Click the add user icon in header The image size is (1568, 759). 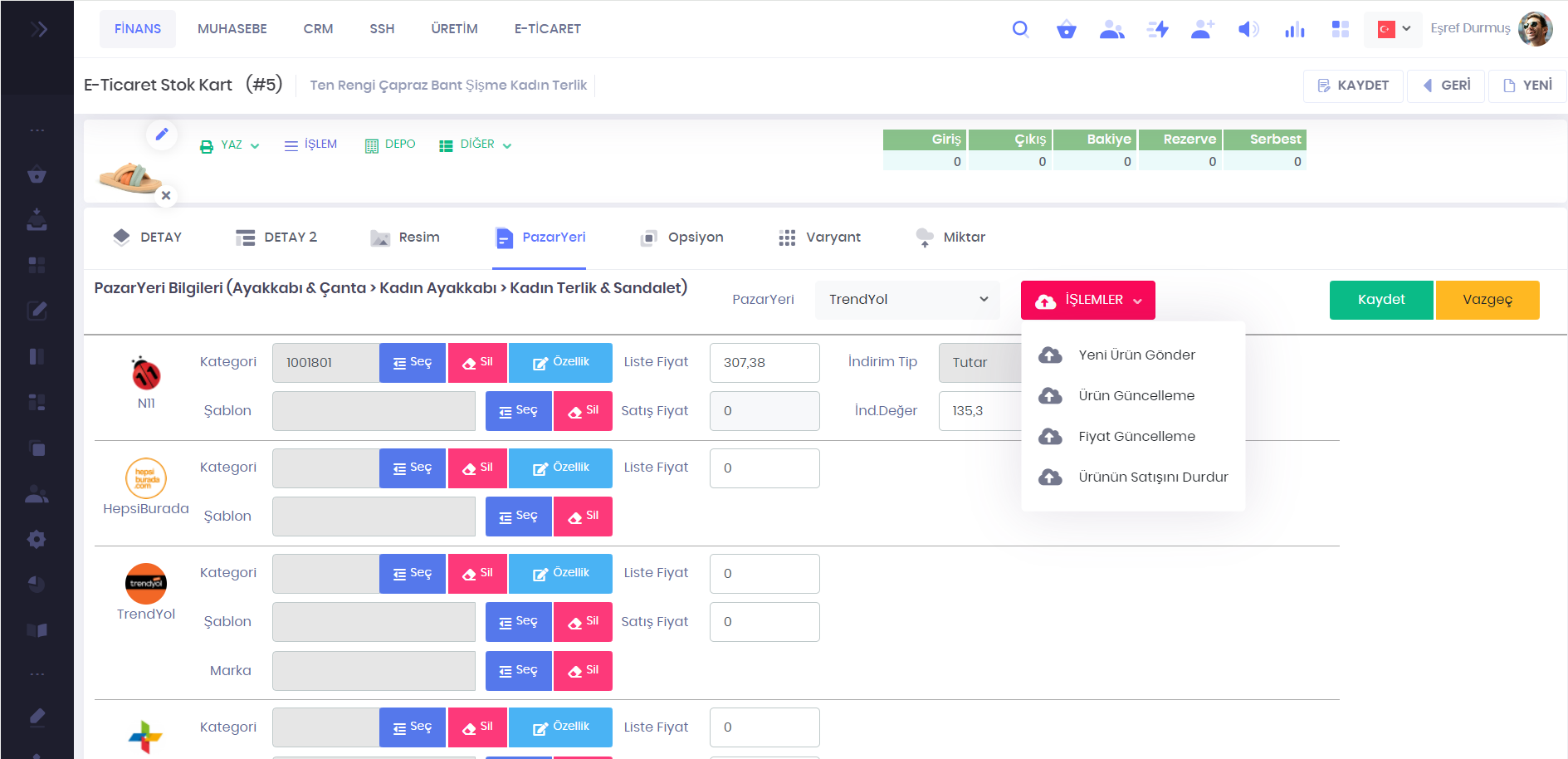[x=1202, y=29]
